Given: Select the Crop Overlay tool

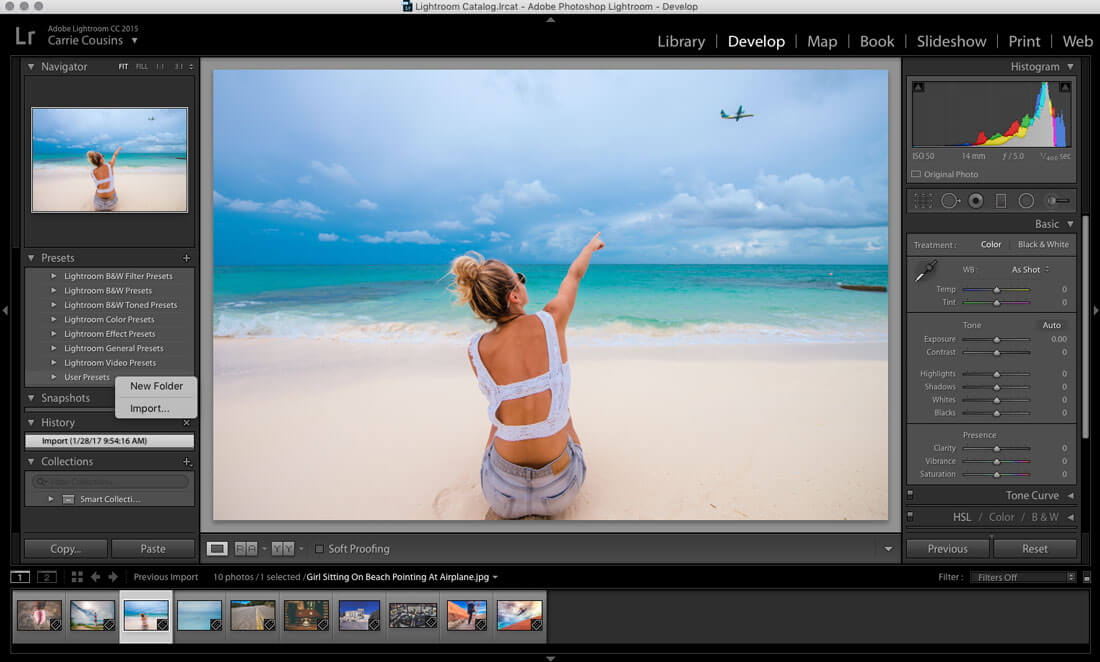Looking at the screenshot, I should pos(923,200).
